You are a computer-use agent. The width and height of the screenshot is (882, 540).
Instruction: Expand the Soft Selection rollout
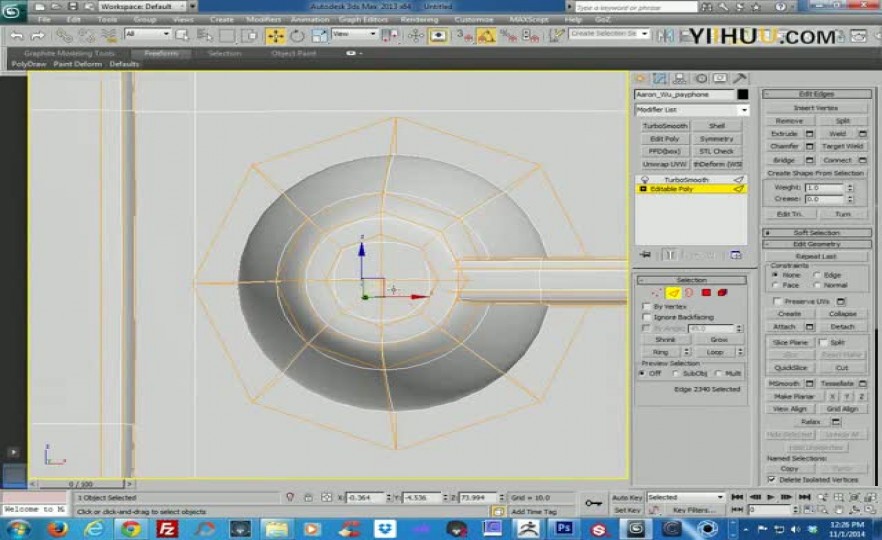pyautogui.click(x=817, y=232)
